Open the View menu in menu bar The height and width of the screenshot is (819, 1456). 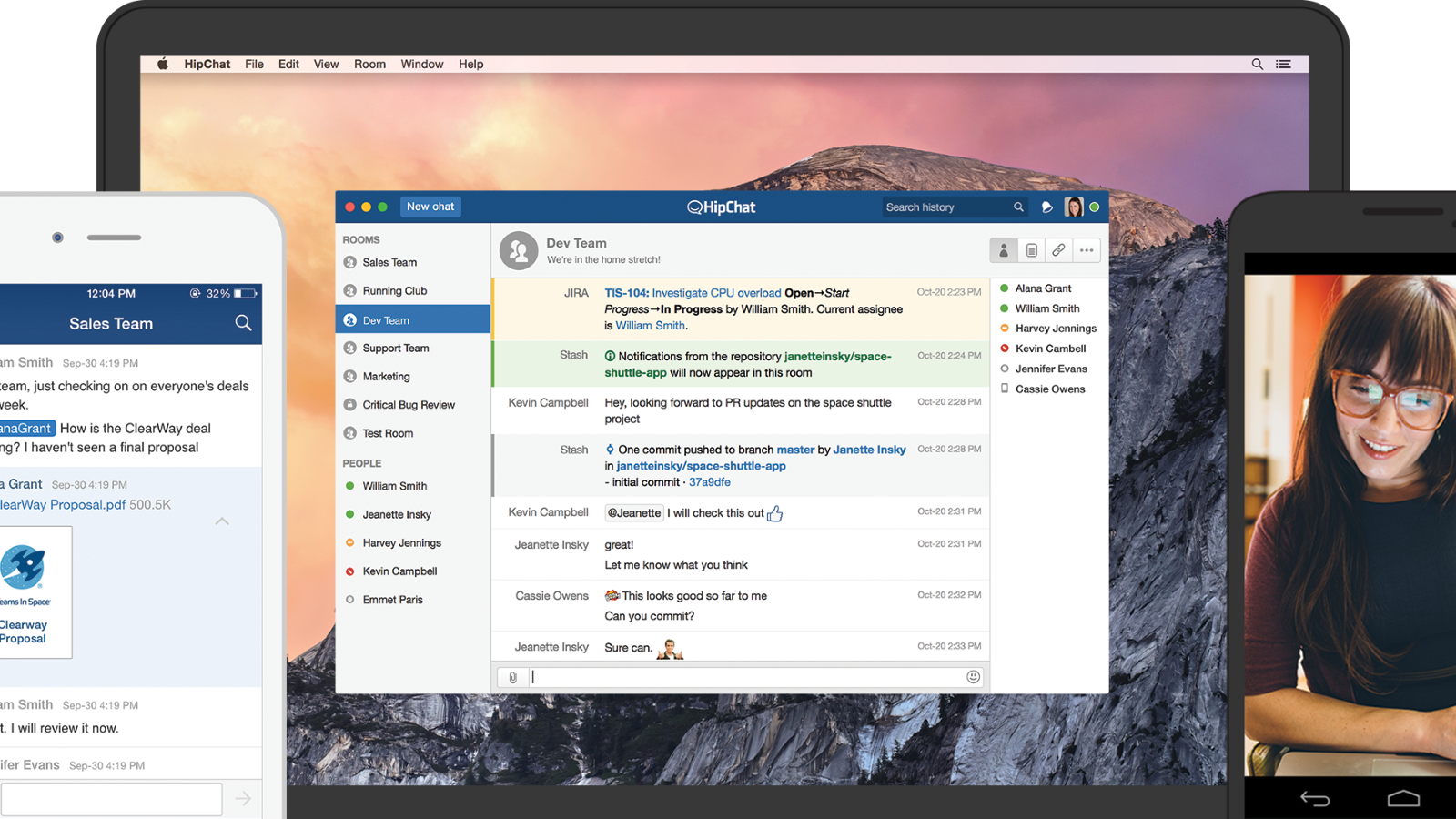[x=326, y=65]
